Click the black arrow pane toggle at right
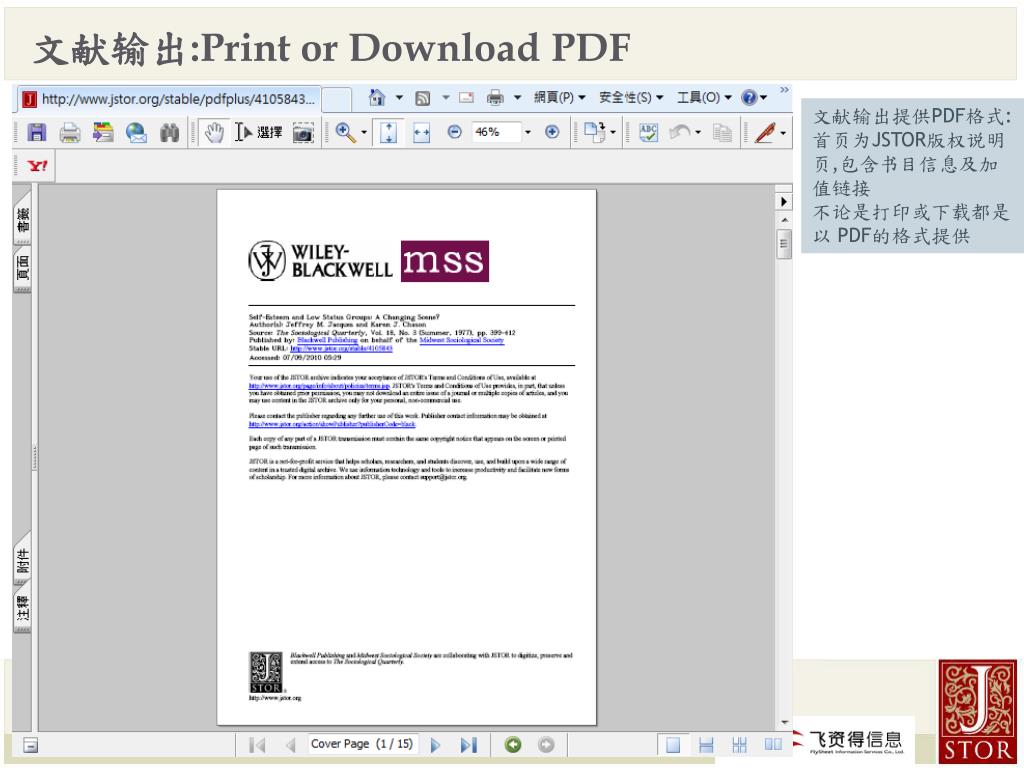Screen dimensions: 1024x768 coord(784,202)
